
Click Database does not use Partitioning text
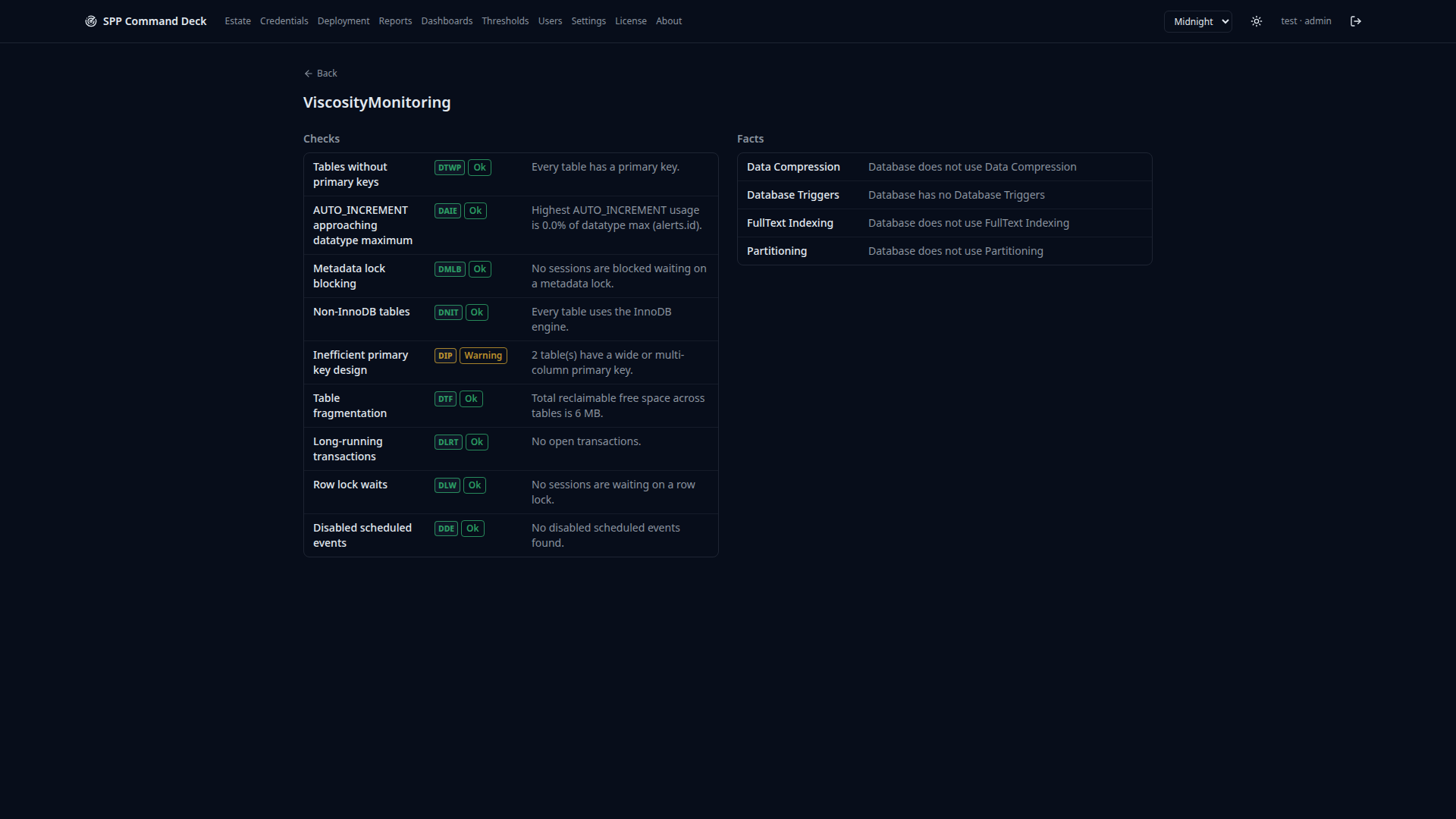[955, 251]
